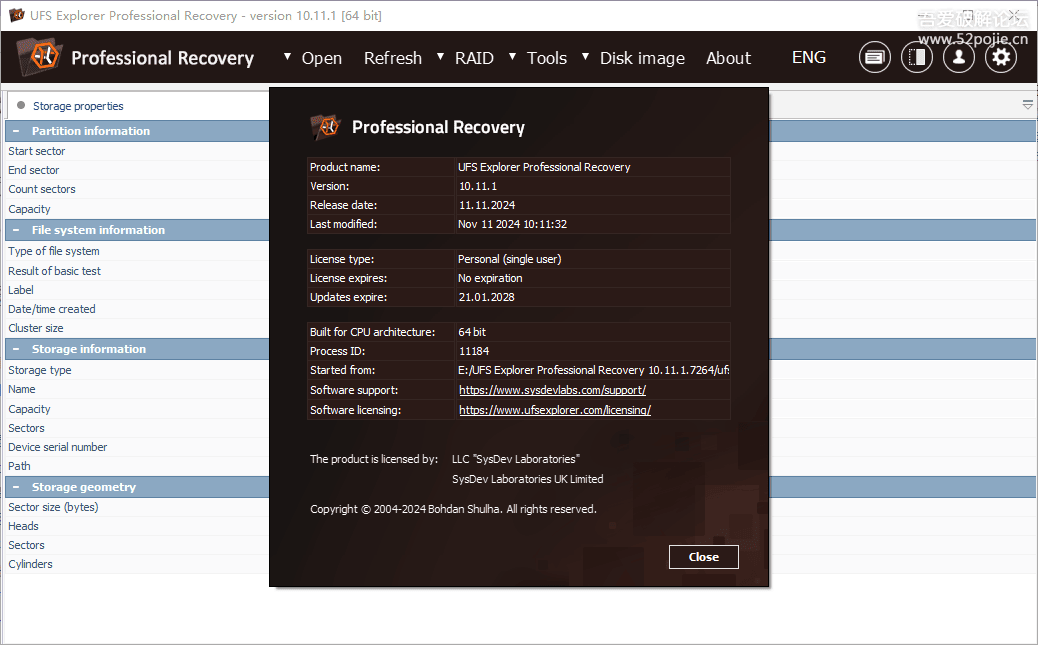Screen dimensions: 1038x645
Task: Expand the RAID dropdown arrow
Action: point(440,57)
